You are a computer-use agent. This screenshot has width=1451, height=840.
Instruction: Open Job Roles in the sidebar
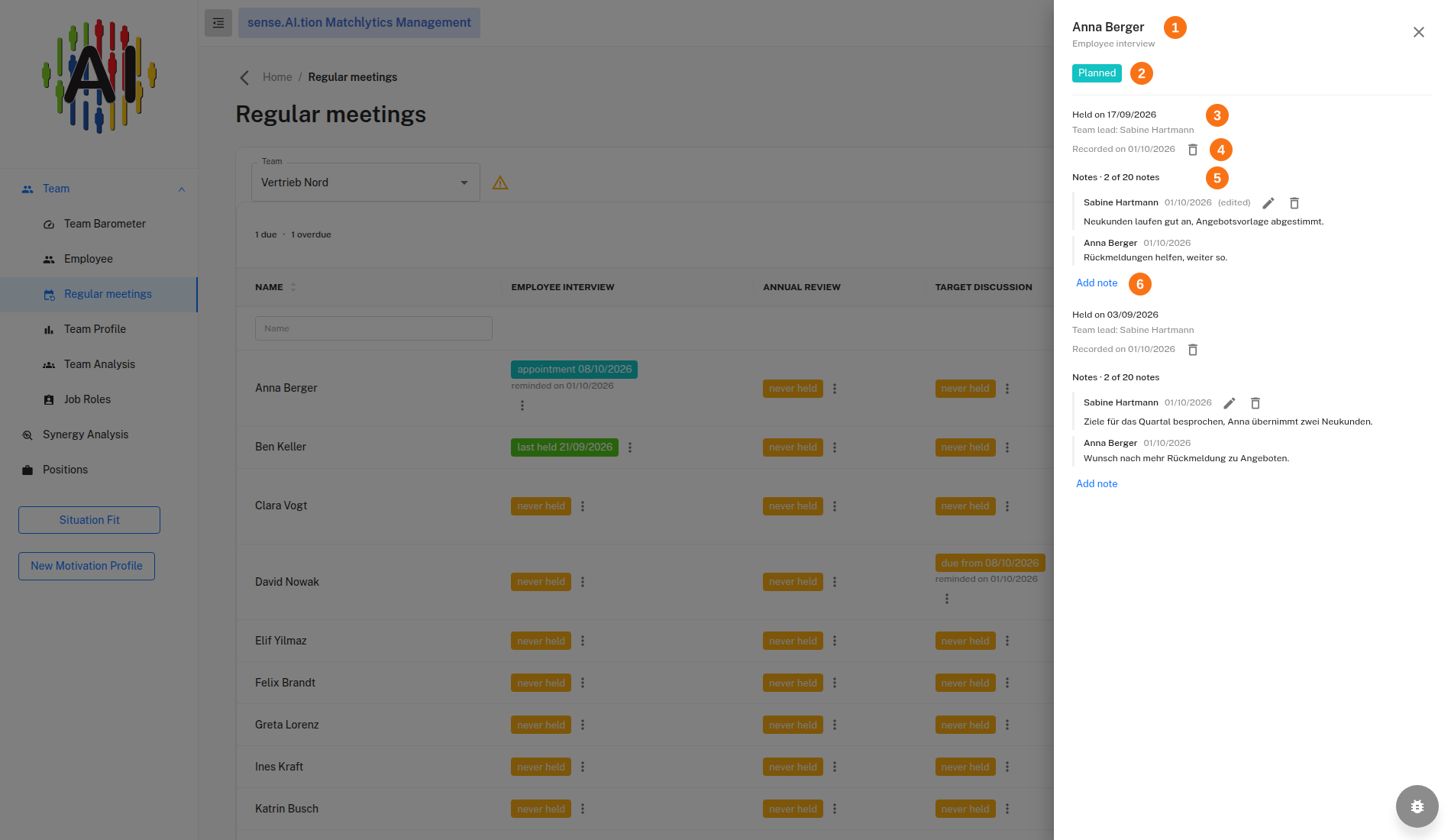[x=87, y=399]
